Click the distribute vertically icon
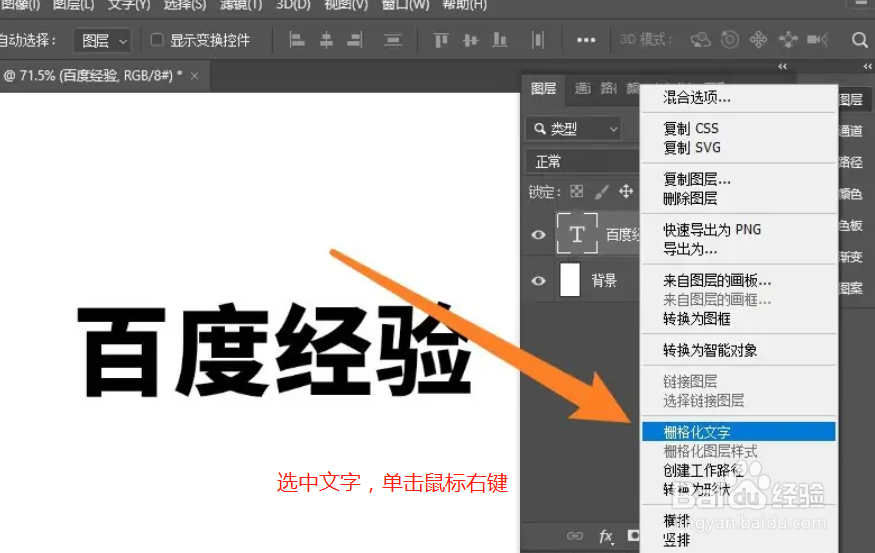The height and width of the screenshot is (553, 875). (393, 40)
